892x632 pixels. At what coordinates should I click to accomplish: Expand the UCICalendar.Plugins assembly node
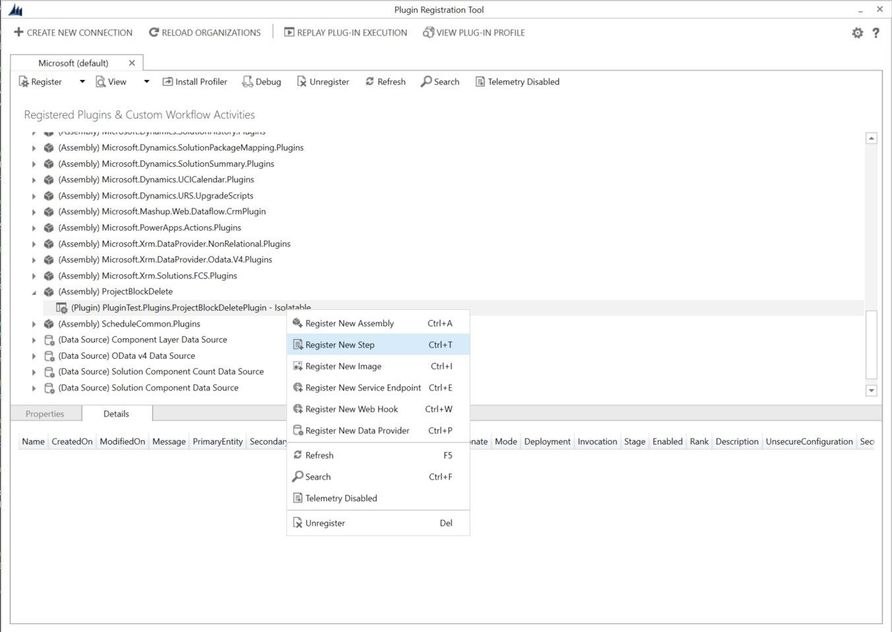click(x=34, y=180)
